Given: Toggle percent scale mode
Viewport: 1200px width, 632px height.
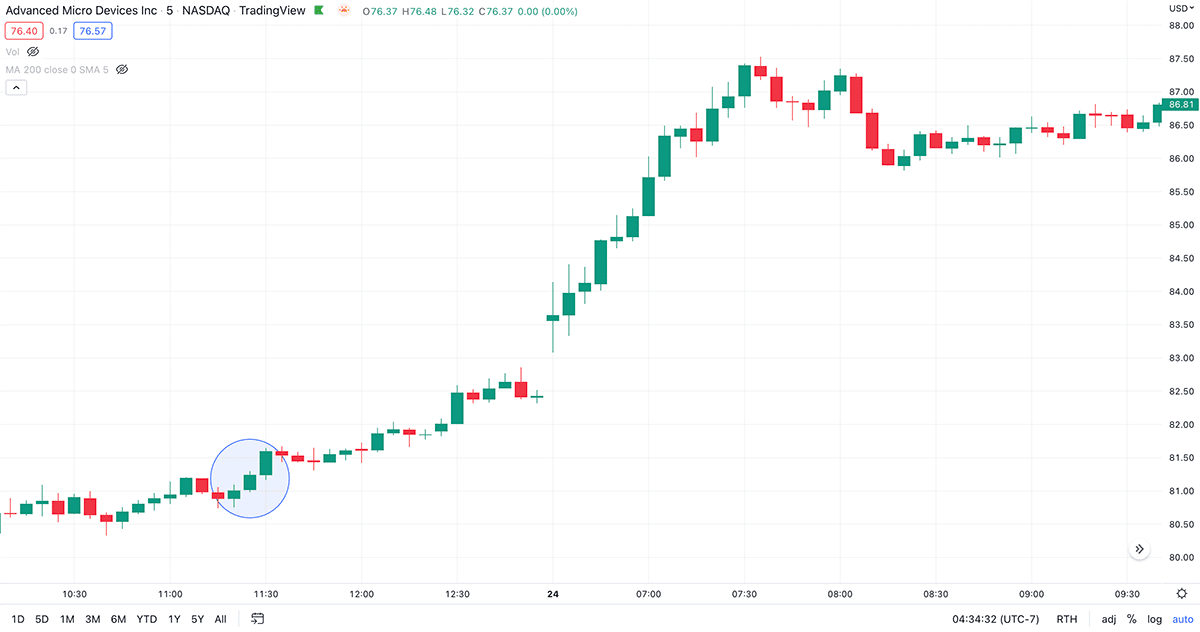Looking at the screenshot, I should [1132, 619].
